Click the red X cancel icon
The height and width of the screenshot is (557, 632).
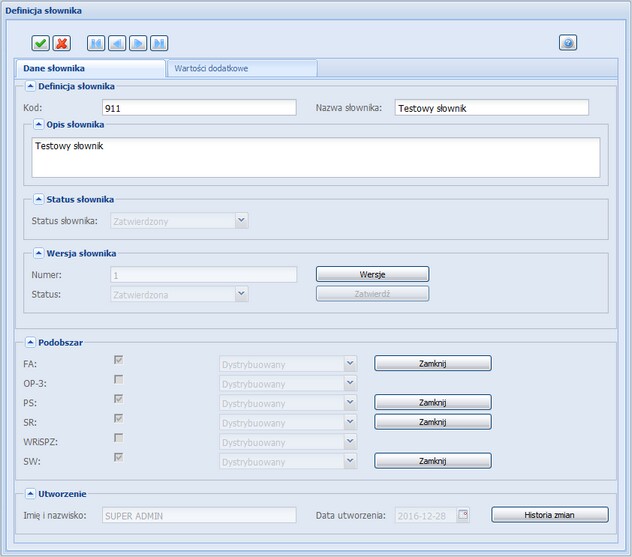point(62,43)
